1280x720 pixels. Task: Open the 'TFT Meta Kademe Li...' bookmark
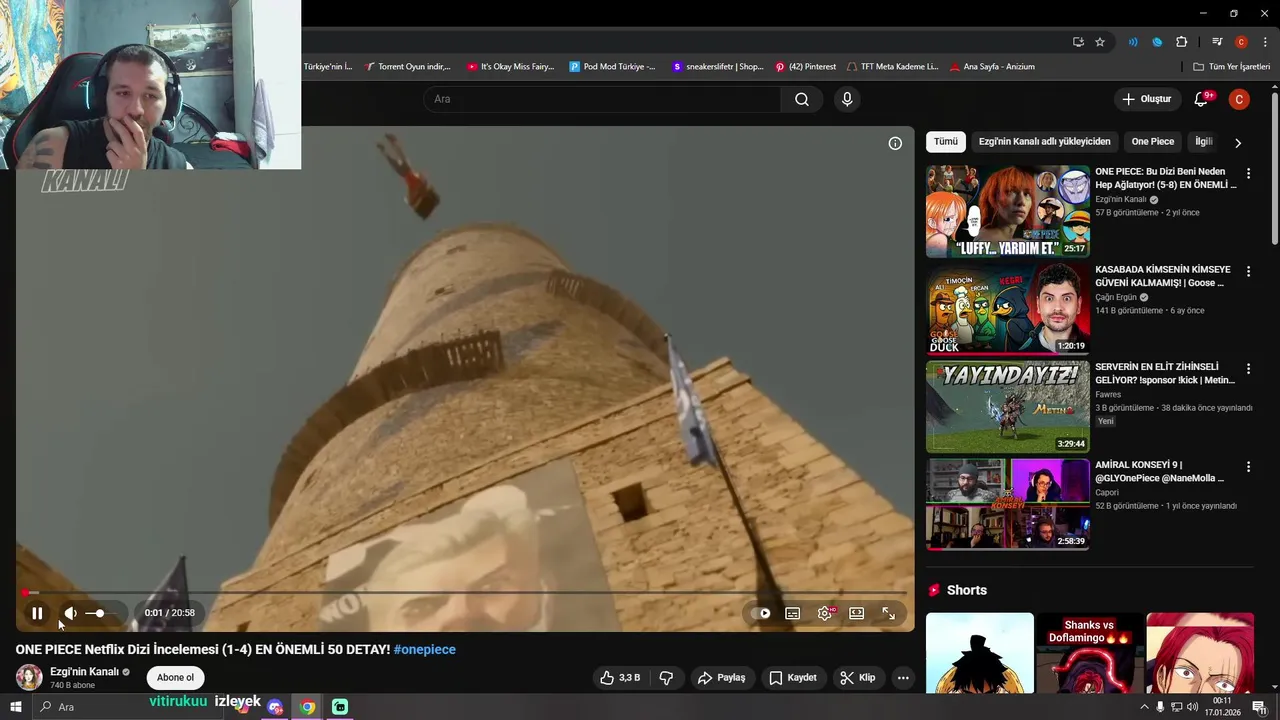pos(892,67)
